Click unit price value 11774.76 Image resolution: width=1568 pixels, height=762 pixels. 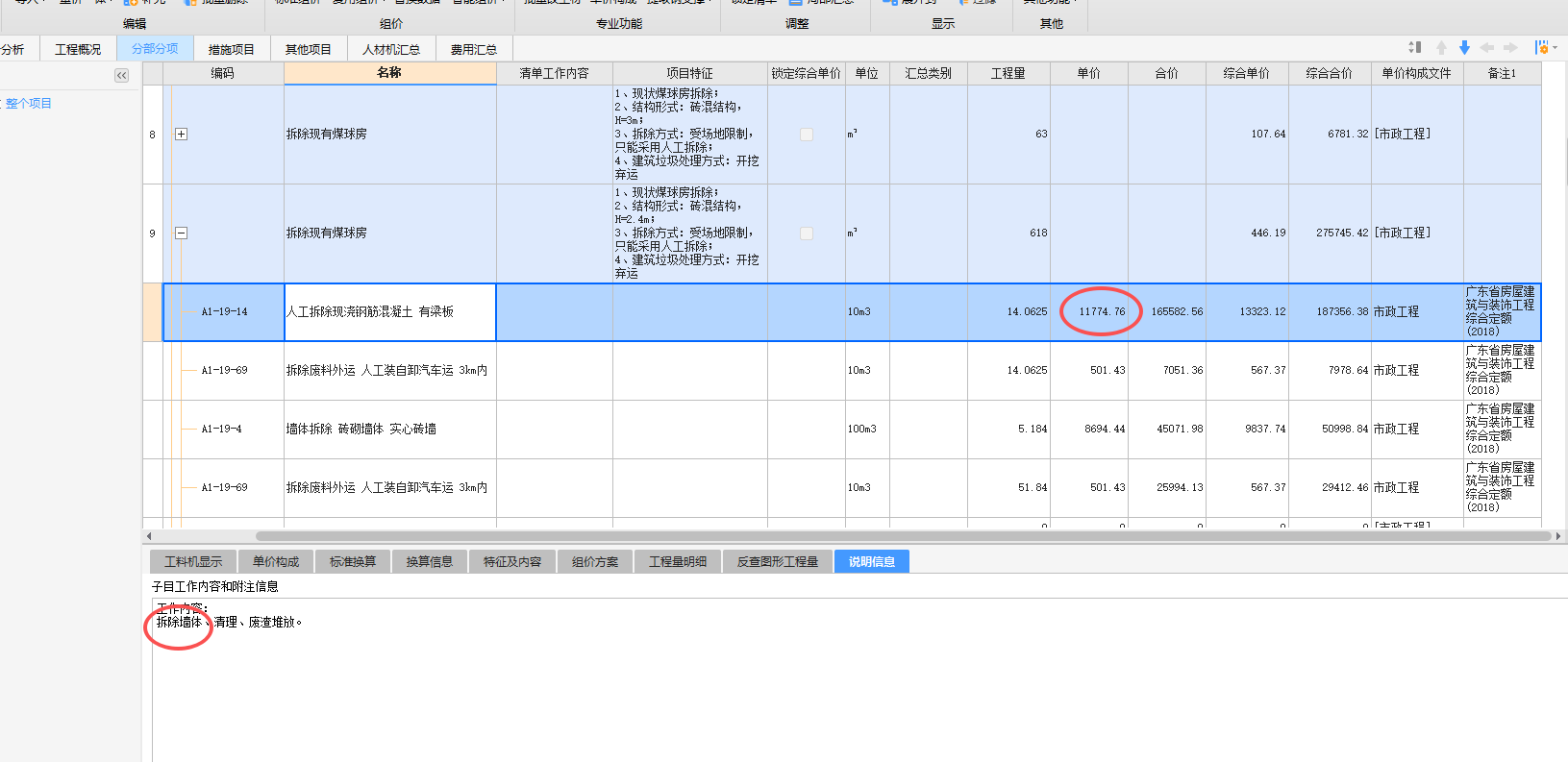(1102, 312)
